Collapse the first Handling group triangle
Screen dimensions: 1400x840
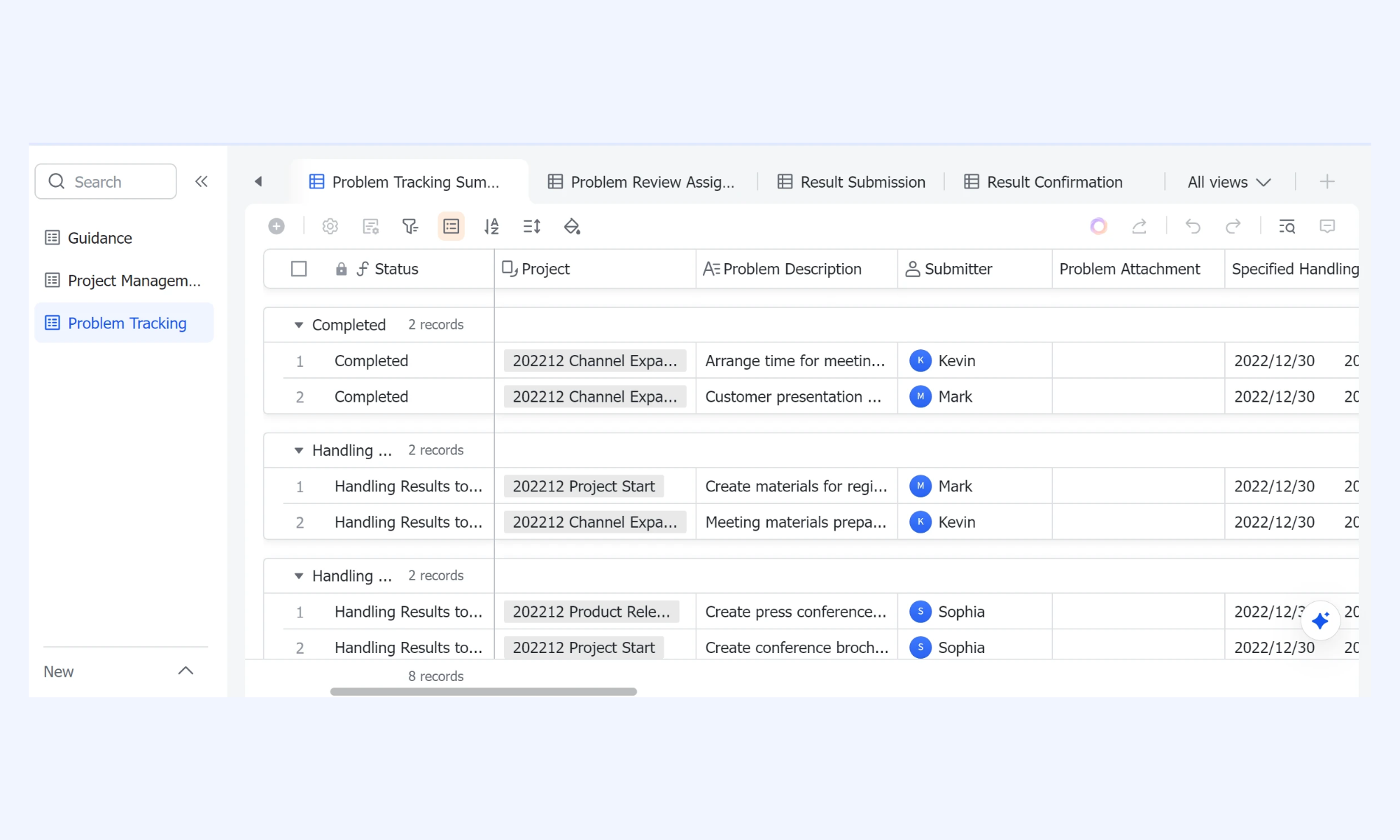tap(299, 450)
